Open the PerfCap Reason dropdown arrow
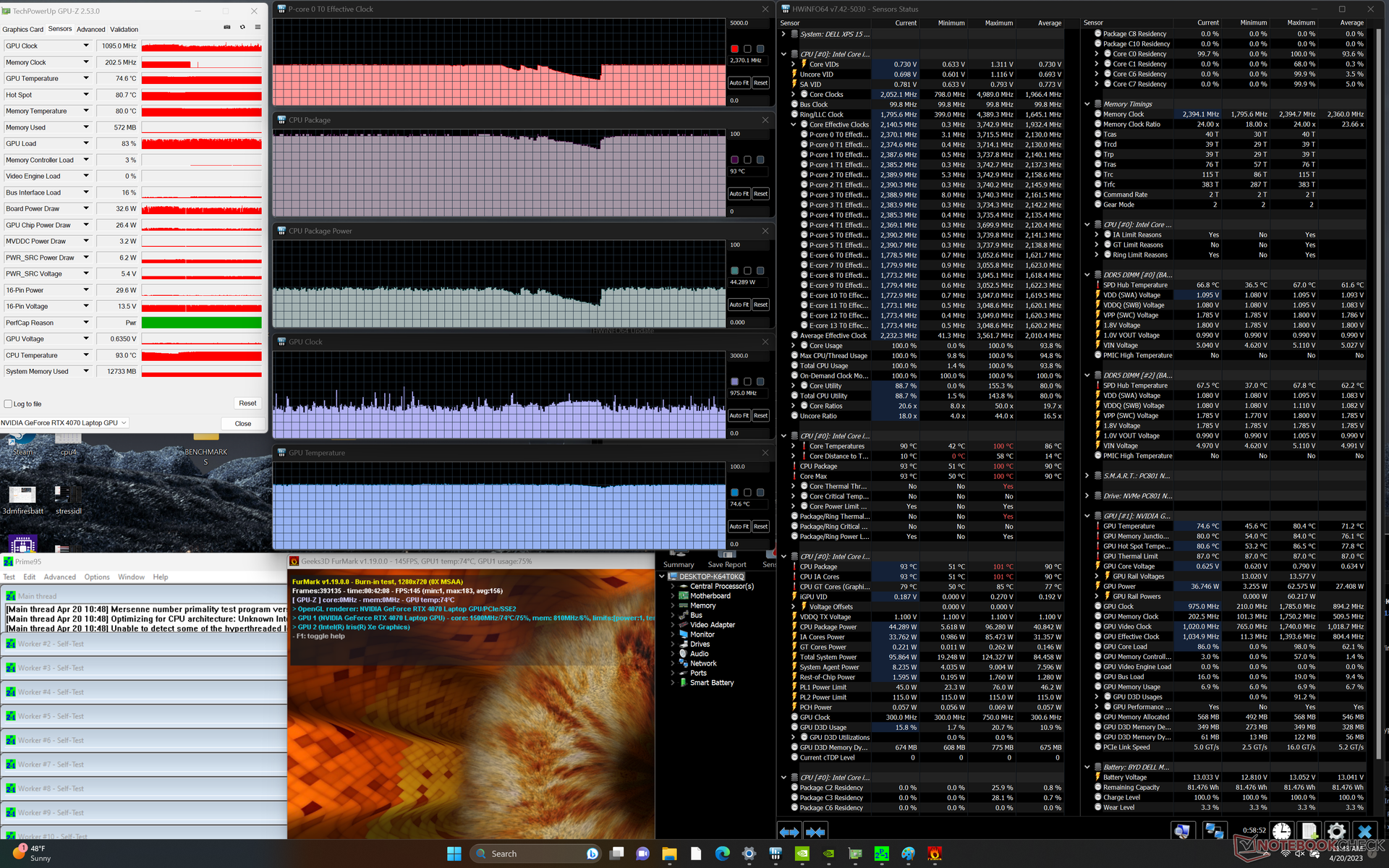 click(x=86, y=323)
